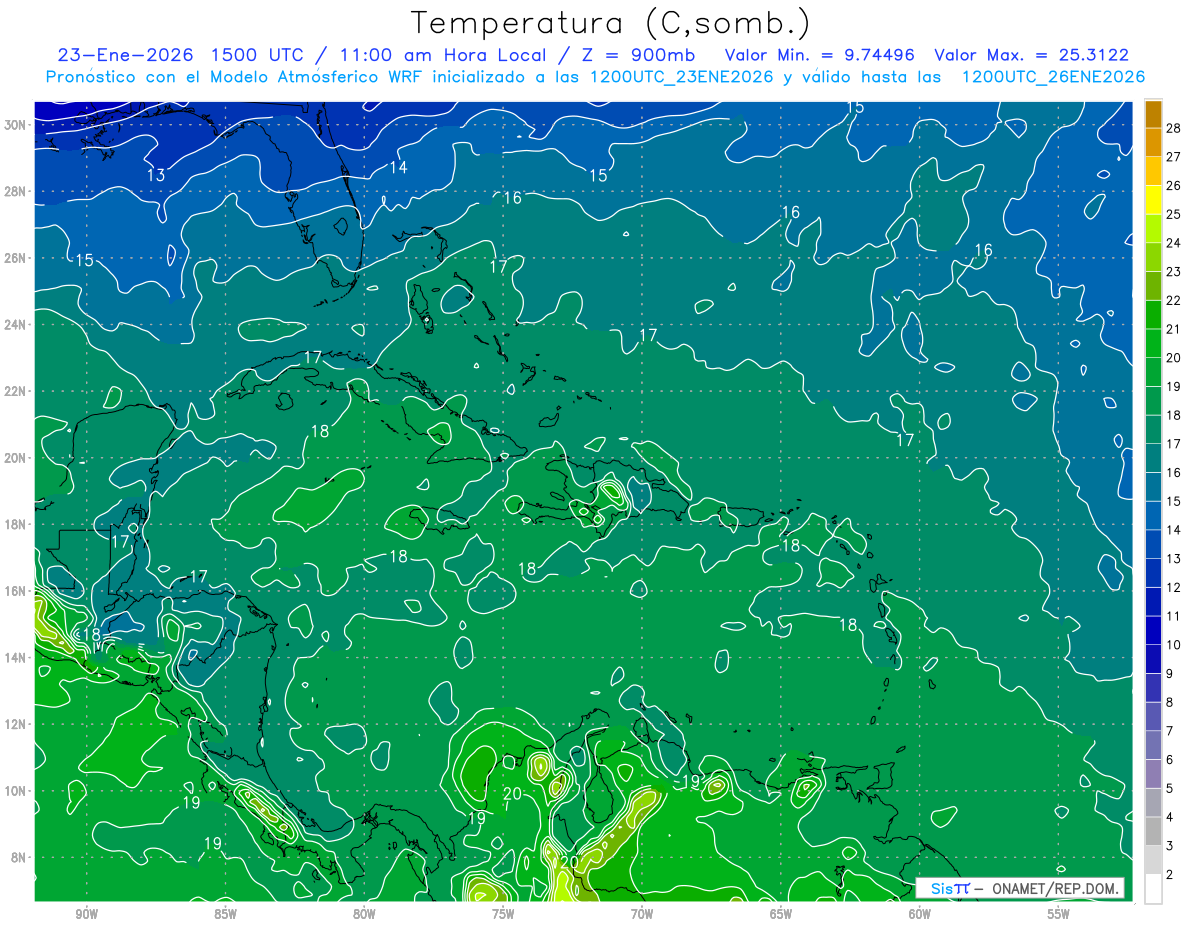Image resolution: width=1200 pixels, height=927 pixels.
Task: Click the '75W' longitude axis label
Action: 503,913
